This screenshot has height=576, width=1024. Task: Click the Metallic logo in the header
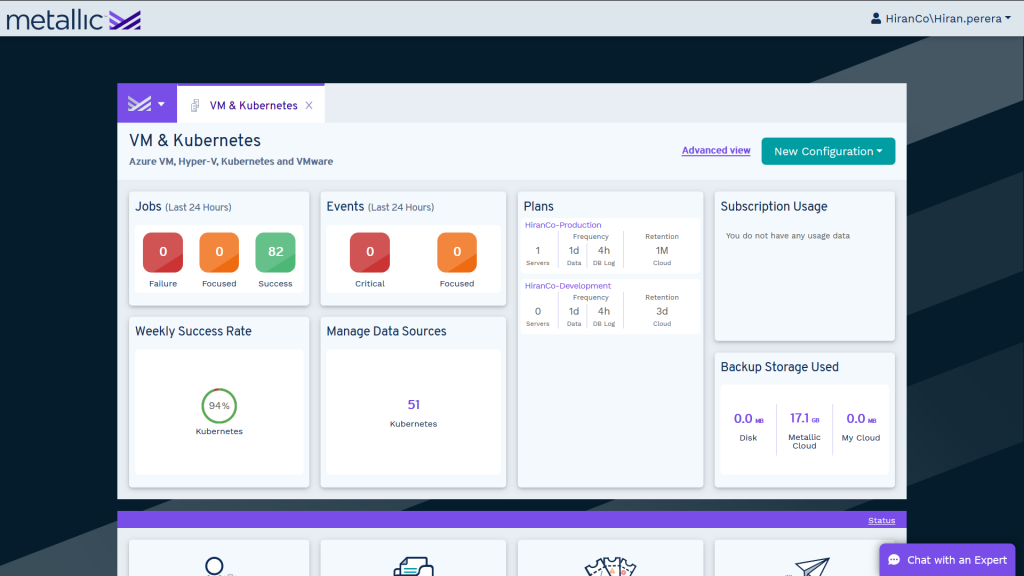(x=73, y=20)
